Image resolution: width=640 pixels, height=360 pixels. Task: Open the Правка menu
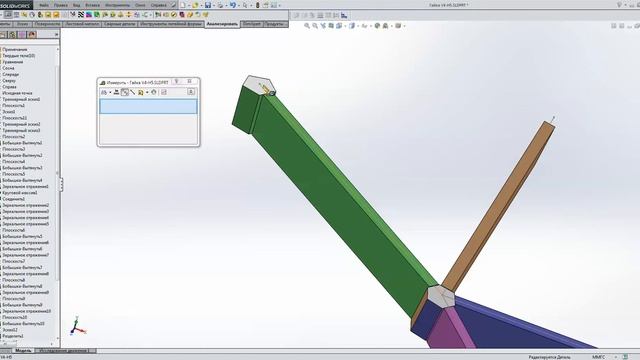[61, 5]
